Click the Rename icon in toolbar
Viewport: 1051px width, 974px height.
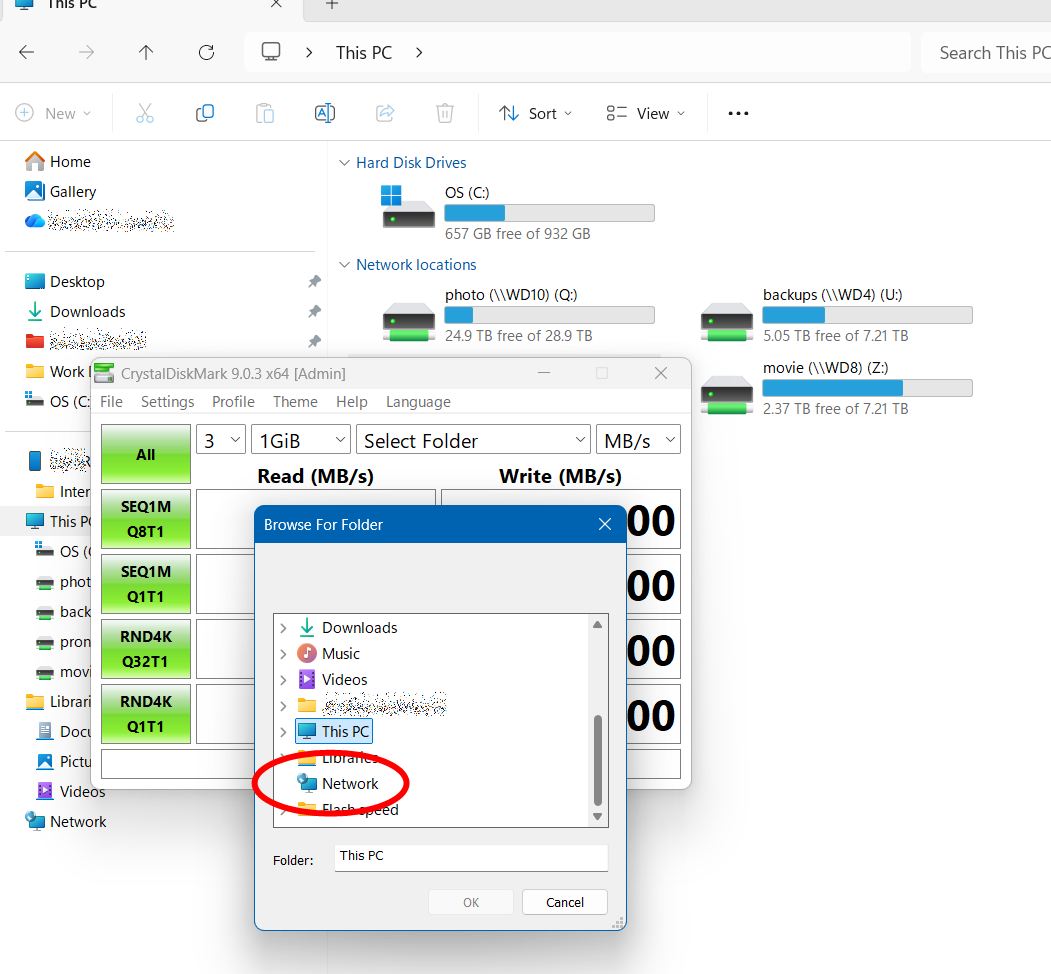pyautogui.click(x=324, y=113)
